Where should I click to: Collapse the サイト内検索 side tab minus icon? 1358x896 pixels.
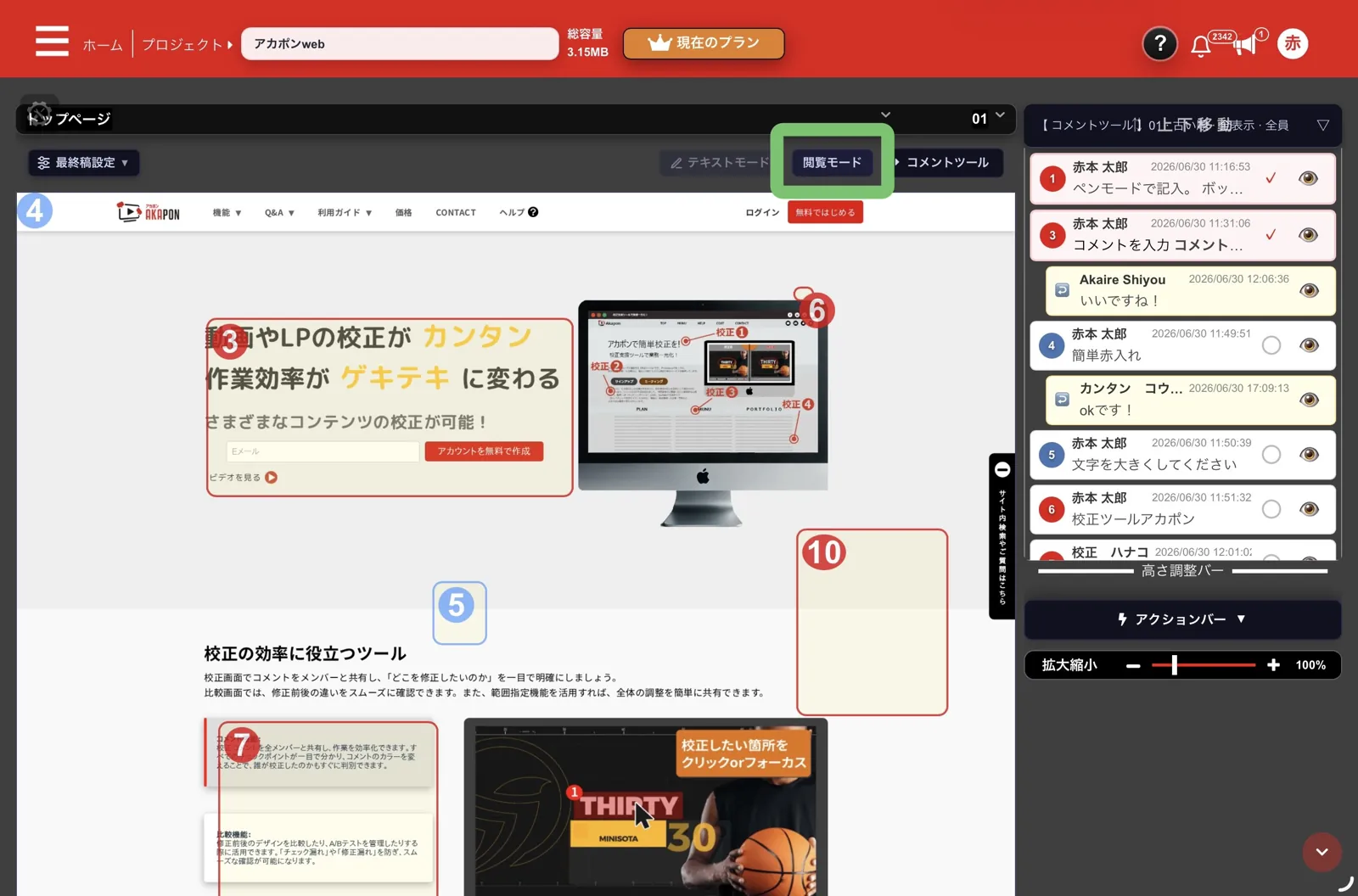tap(1002, 469)
